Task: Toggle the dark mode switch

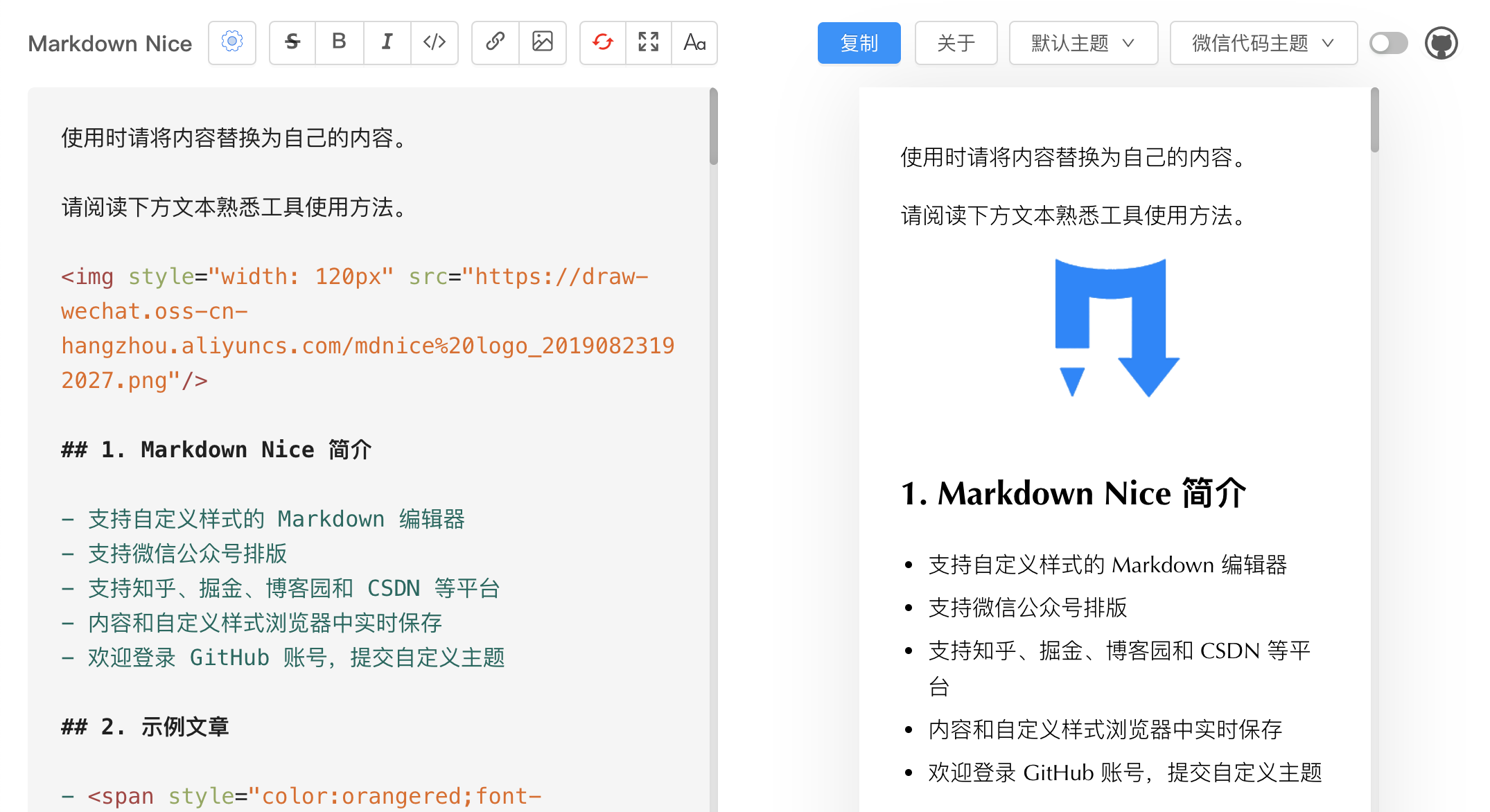Action: pyautogui.click(x=1388, y=42)
